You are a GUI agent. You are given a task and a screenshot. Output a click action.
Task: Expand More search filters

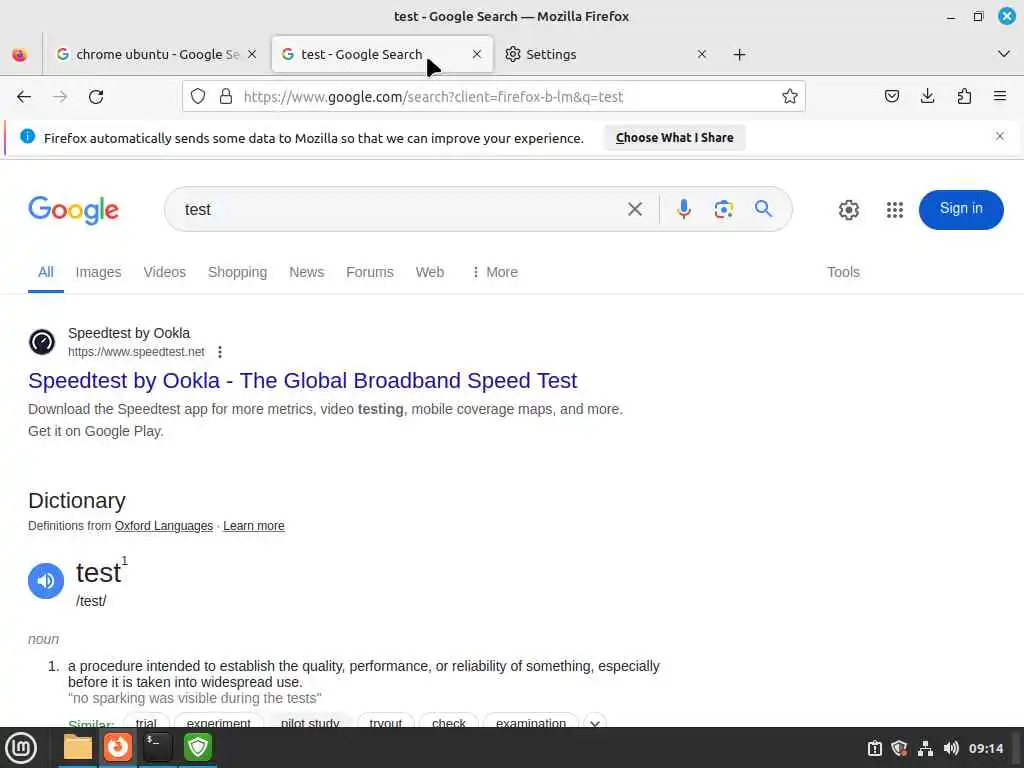point(494,272)
